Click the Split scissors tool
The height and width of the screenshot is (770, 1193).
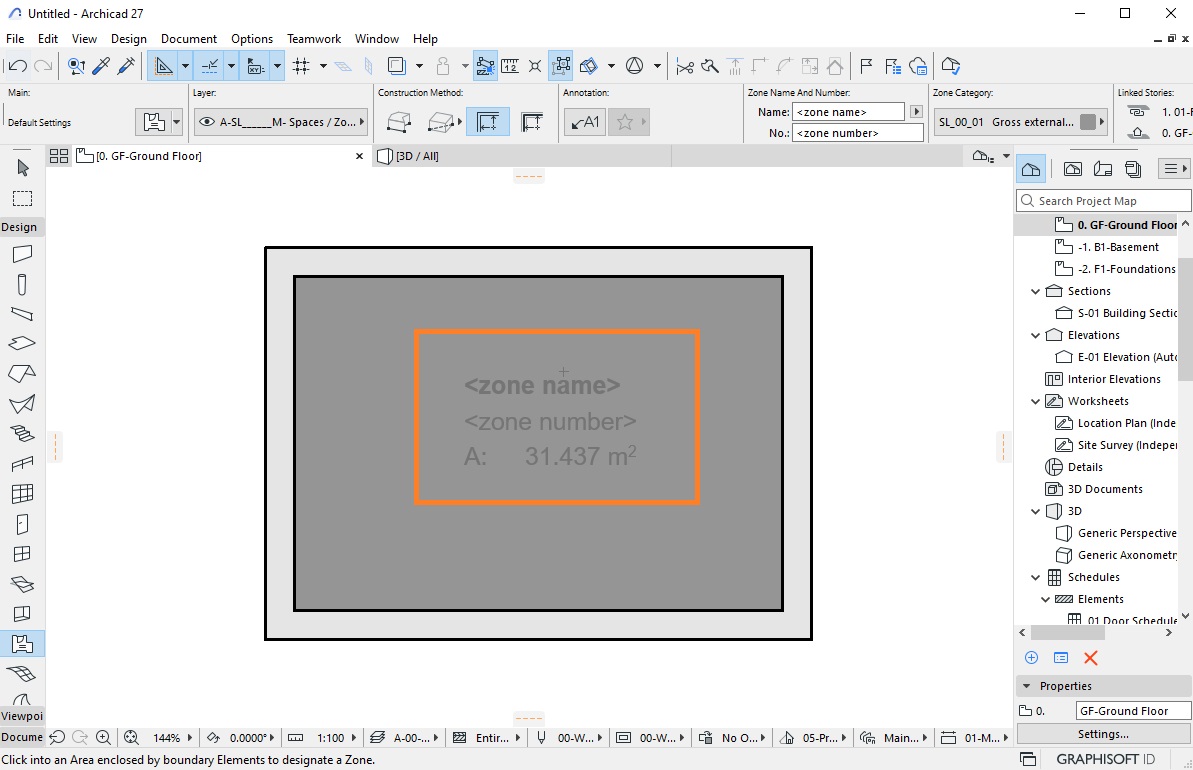tap(685, 66)
